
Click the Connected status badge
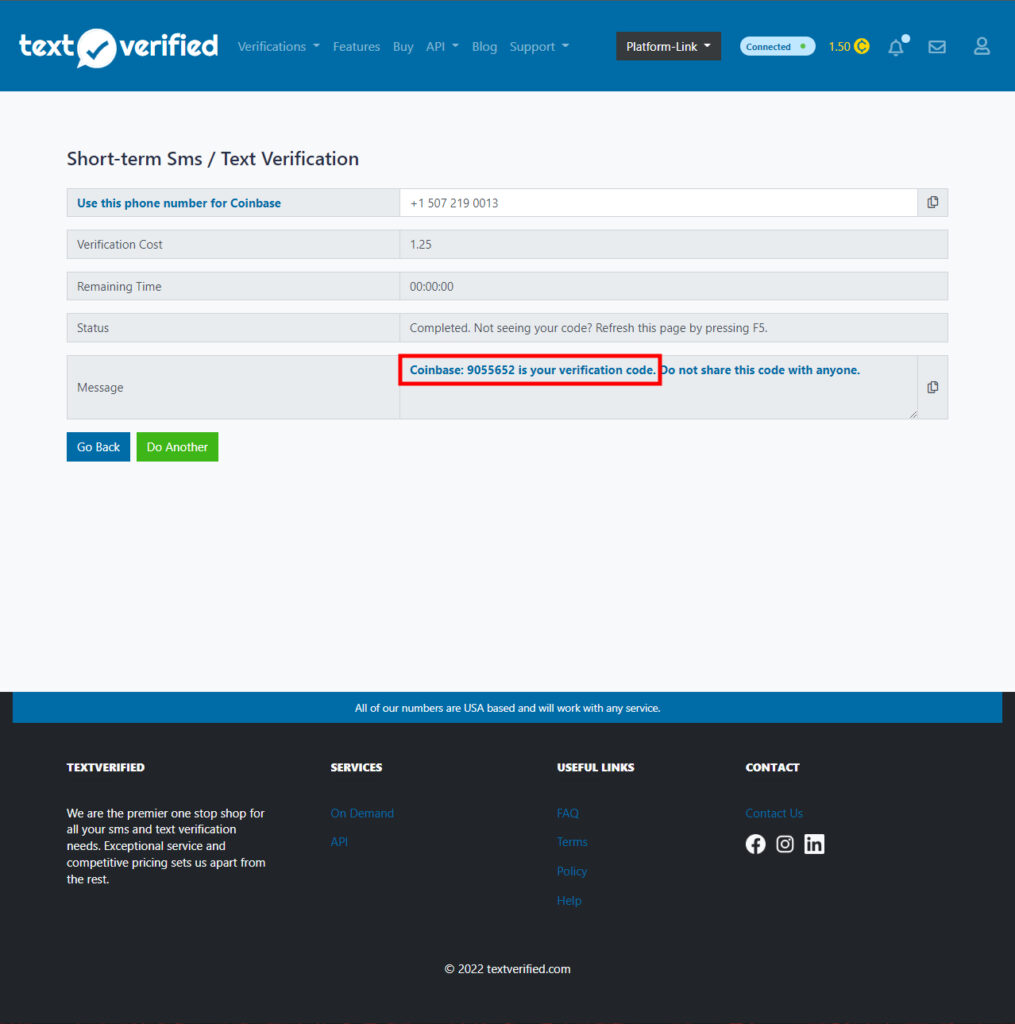click(777, 46)
